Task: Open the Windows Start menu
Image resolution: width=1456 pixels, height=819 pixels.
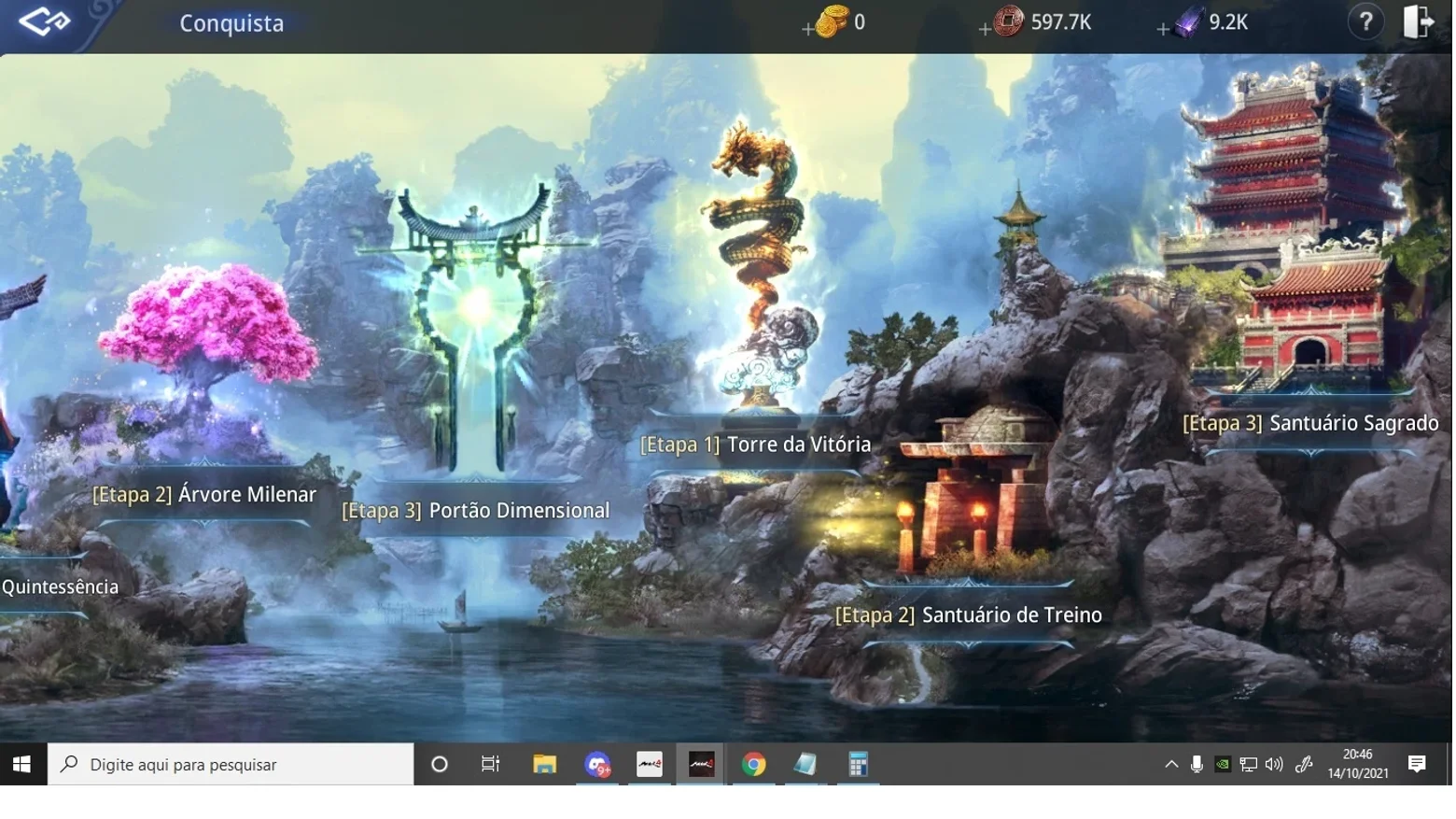Action: [x=22, y=764]
